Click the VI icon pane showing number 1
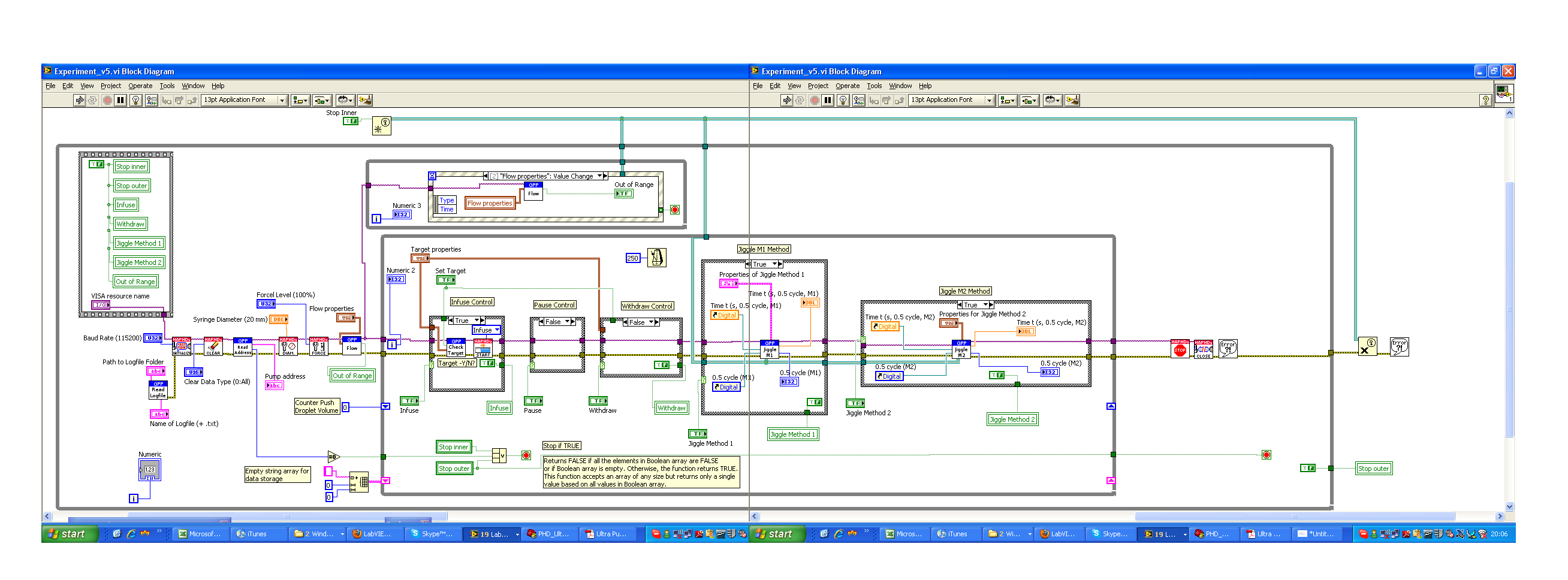Screen dimensions: 1568x580 (1503, 93)
